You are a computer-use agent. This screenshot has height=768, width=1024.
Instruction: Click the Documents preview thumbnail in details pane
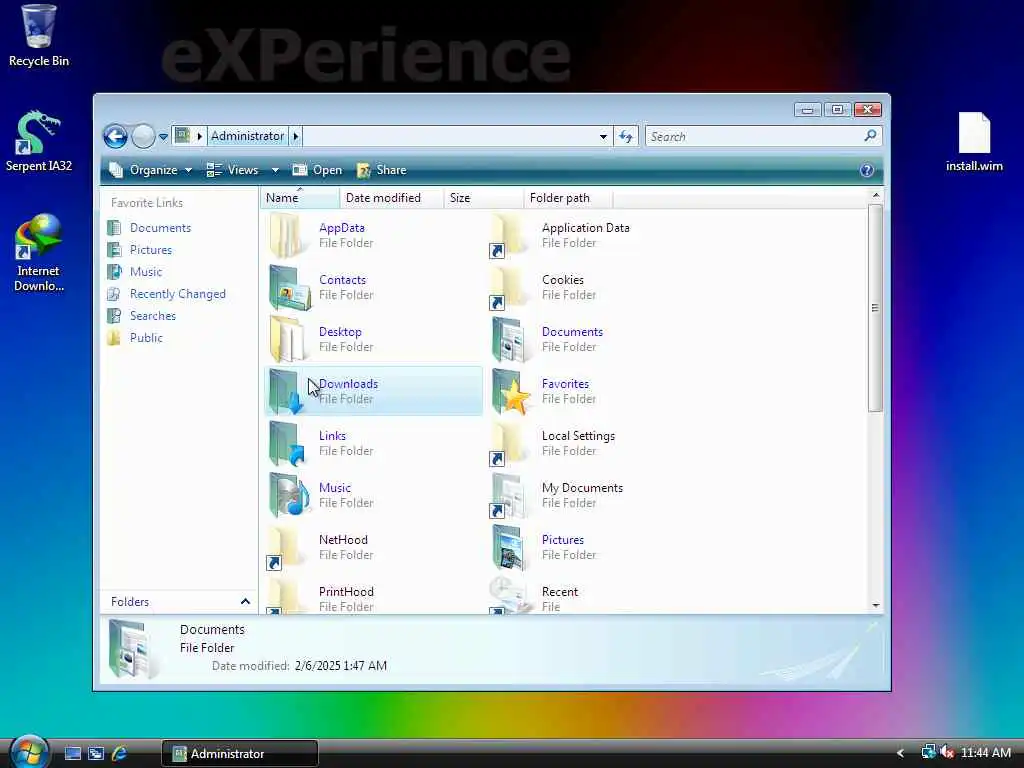tap(135, 649)
